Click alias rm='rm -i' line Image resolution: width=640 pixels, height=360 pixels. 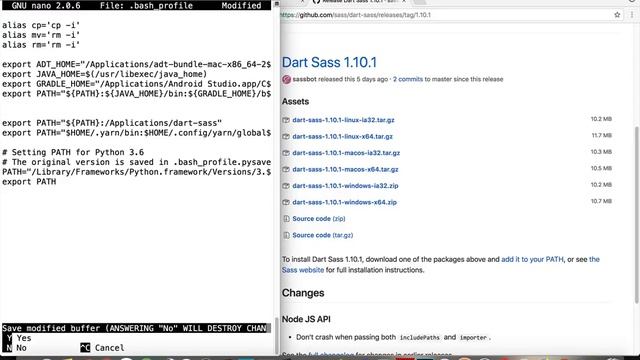41,44
